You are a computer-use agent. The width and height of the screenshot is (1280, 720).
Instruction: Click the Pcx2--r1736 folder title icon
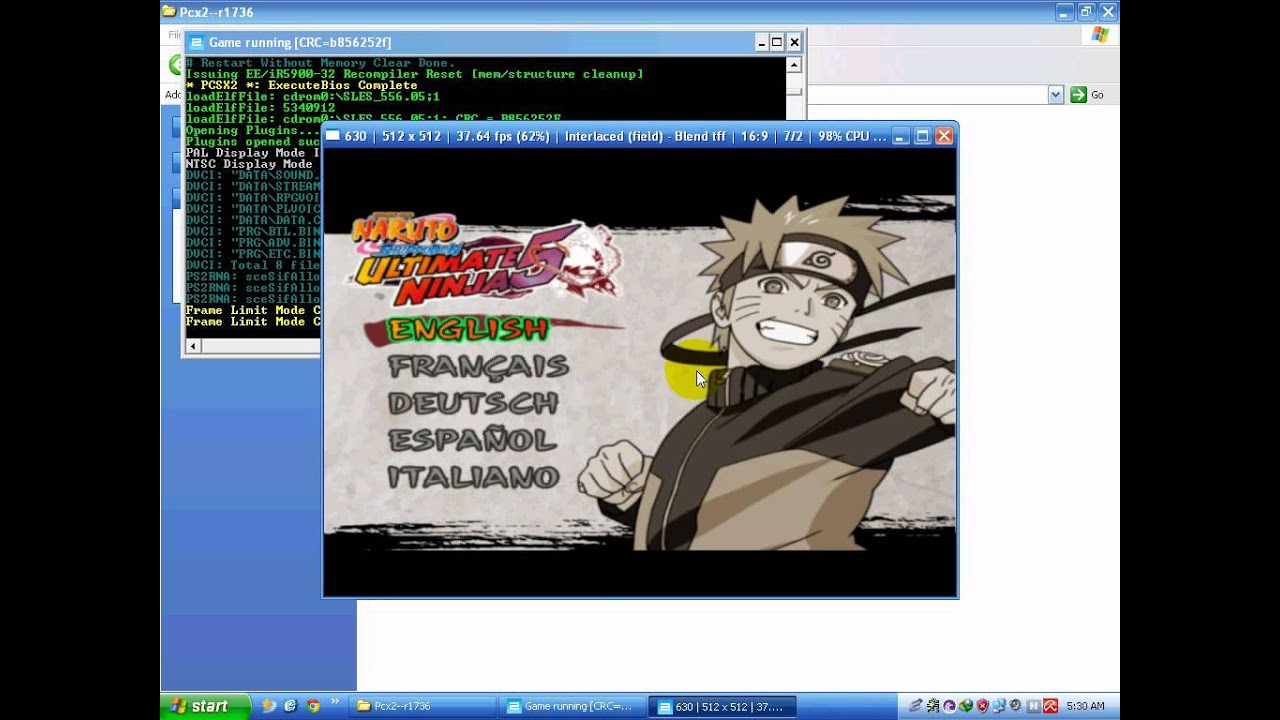coord(169,12)
